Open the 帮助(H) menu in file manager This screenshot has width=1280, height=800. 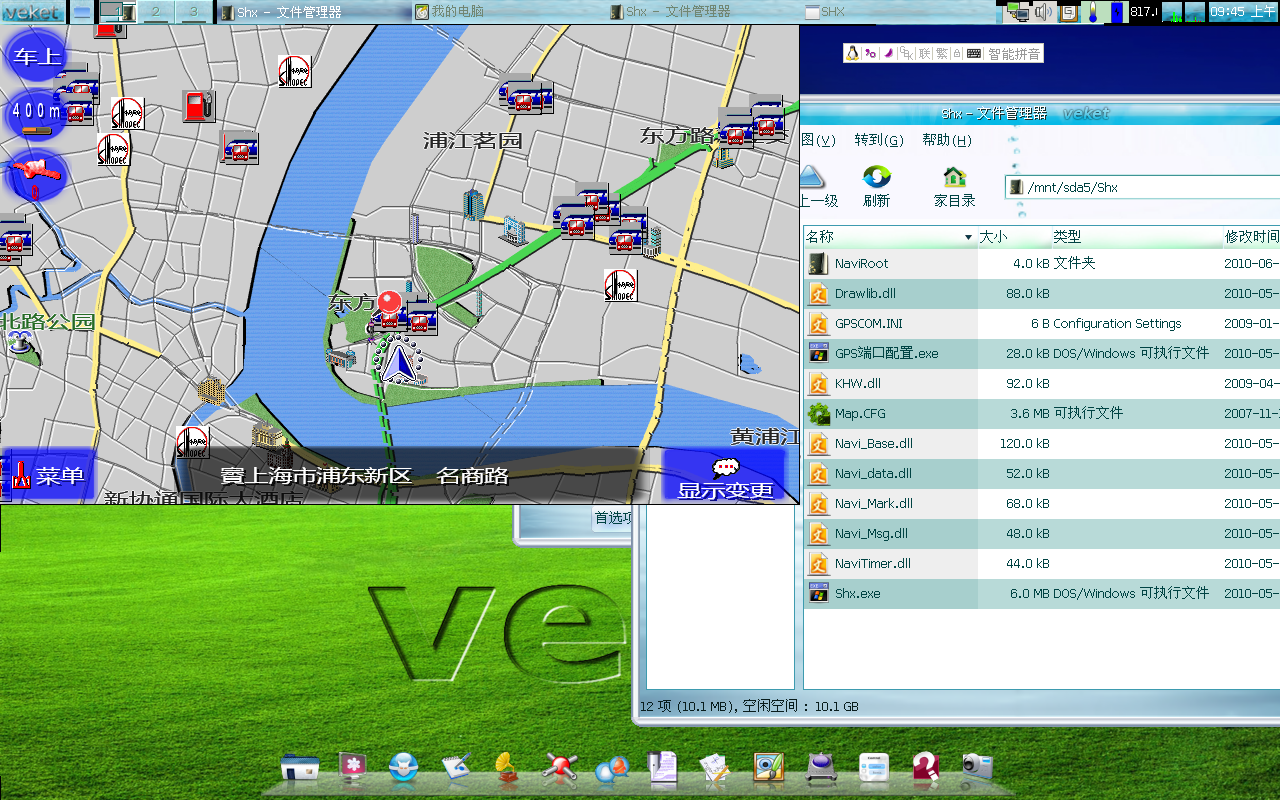(x=947, y=140)
